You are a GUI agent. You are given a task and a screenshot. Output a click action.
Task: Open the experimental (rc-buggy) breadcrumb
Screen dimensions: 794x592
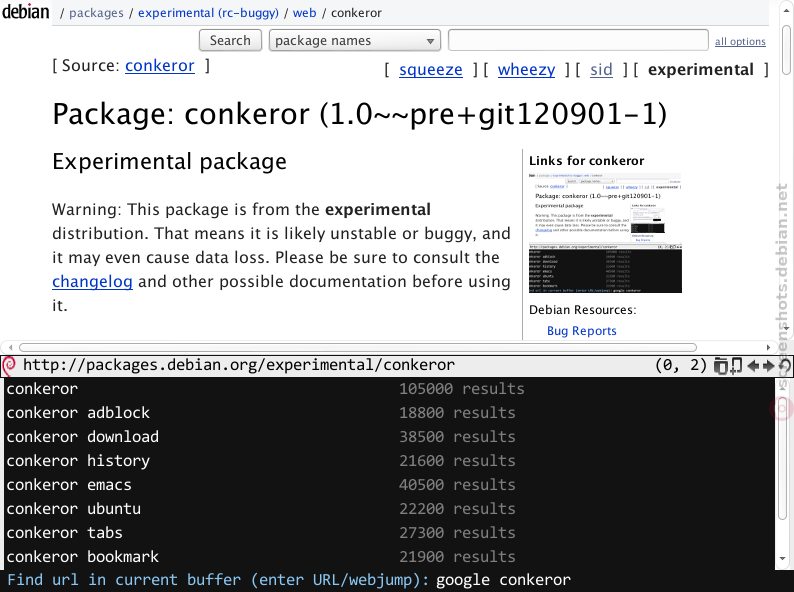point(208,13)
